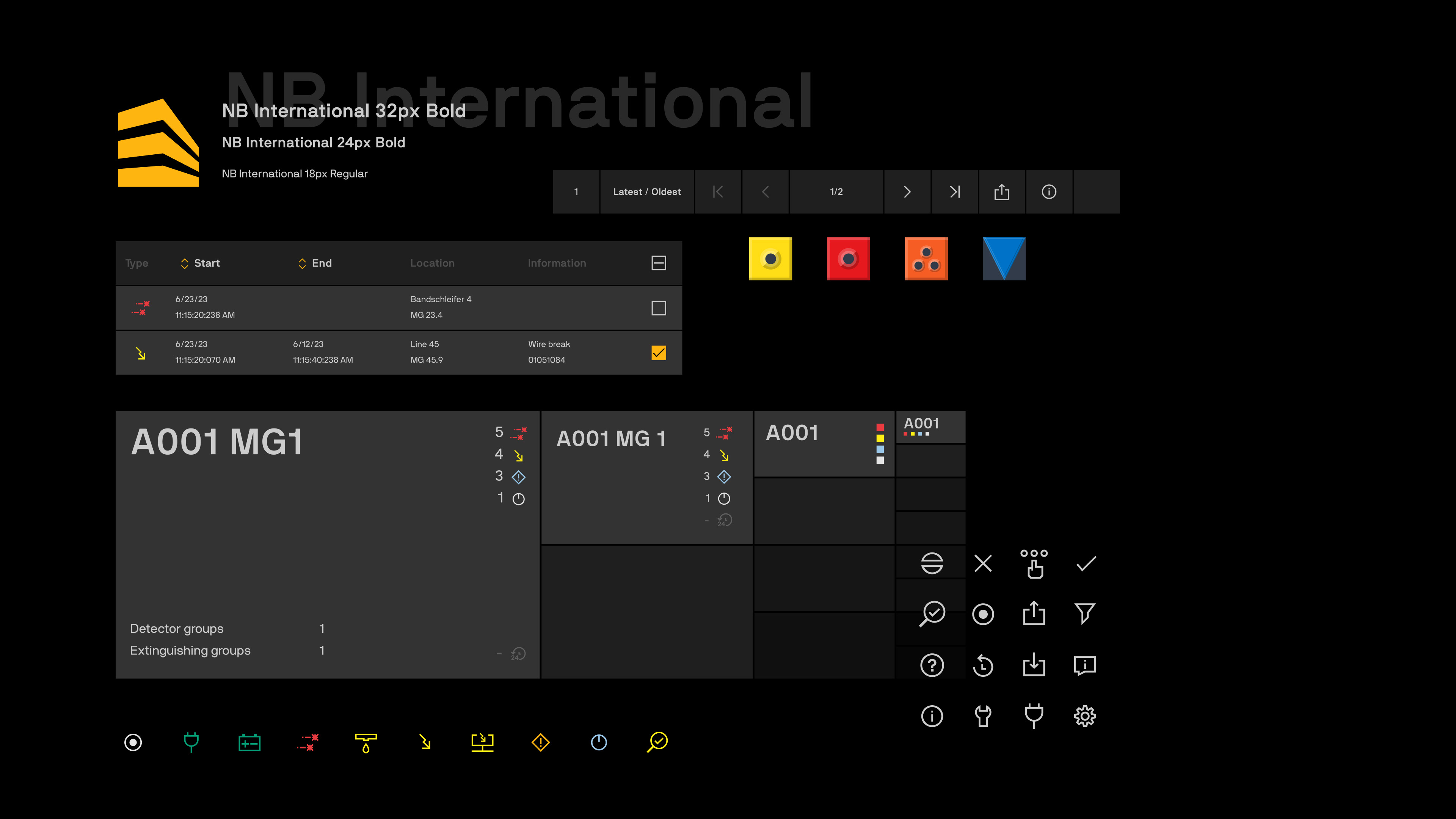
Task: Toggle the select-all checkbox in table header
Action: [x=659, y=263]
